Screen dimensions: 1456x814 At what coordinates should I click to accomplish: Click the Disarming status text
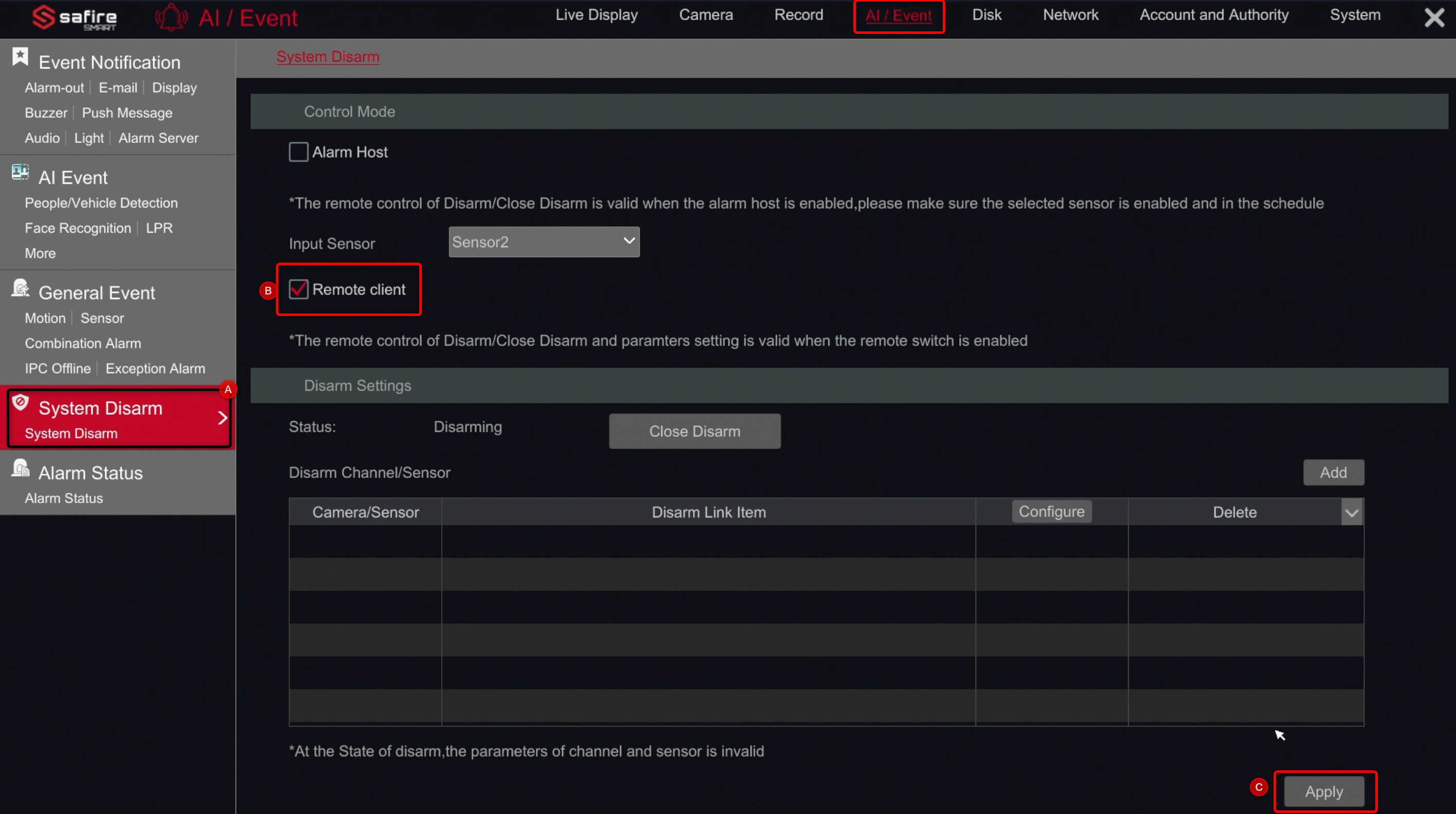(x=468, y=427)
